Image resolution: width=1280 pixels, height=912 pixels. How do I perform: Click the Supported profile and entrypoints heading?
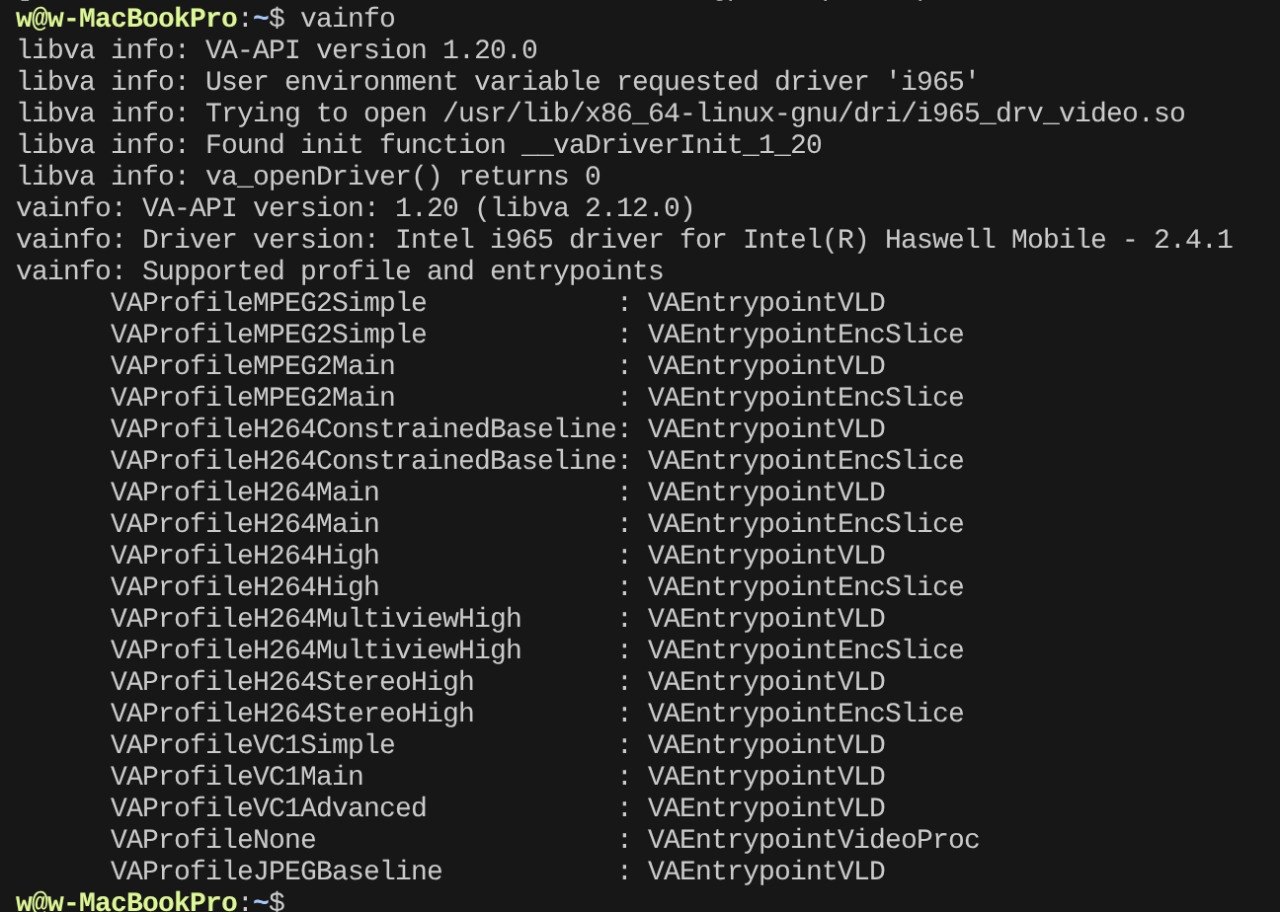pos(403,271)
